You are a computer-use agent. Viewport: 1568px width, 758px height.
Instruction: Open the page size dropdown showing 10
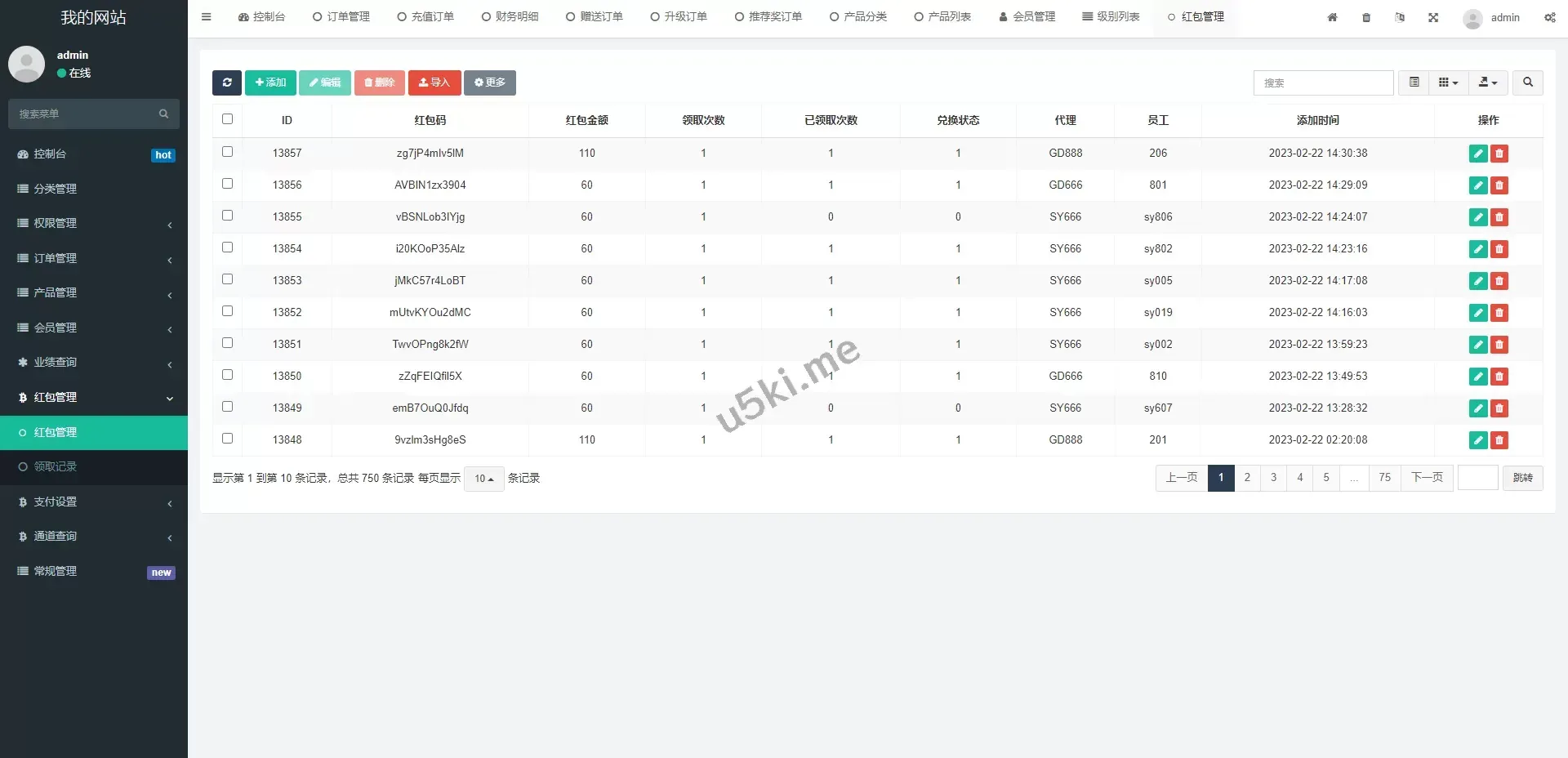click(x=483, y=479)
